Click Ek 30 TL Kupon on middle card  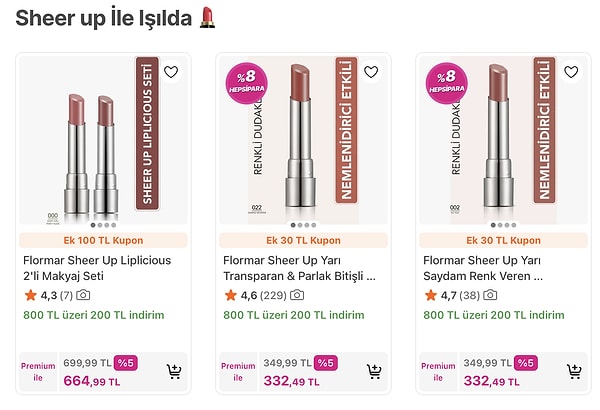click(303, 240)
